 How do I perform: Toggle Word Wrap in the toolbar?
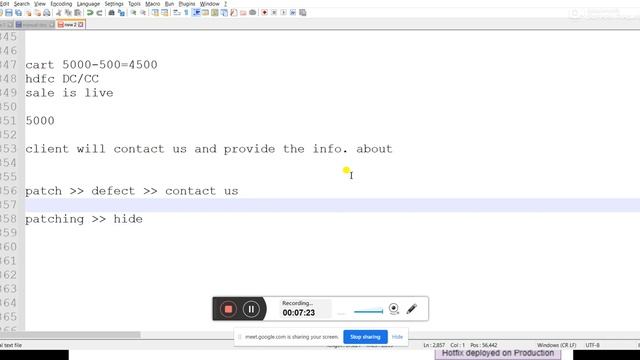[176, 13]
